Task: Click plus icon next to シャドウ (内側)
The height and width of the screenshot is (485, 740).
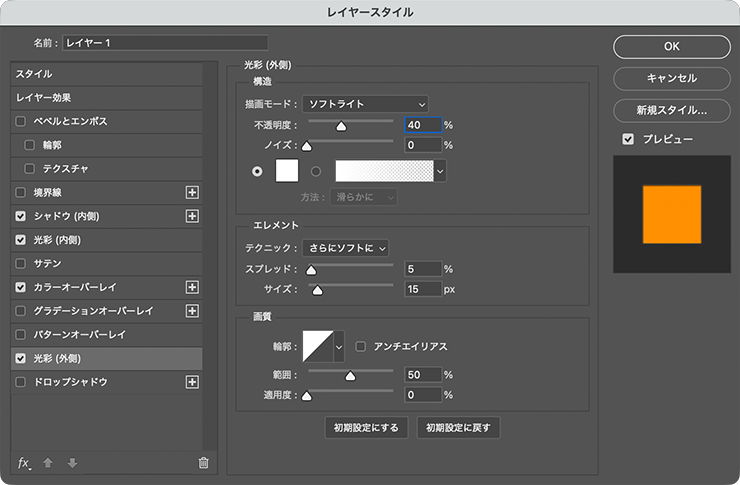Action: [193, 216]
